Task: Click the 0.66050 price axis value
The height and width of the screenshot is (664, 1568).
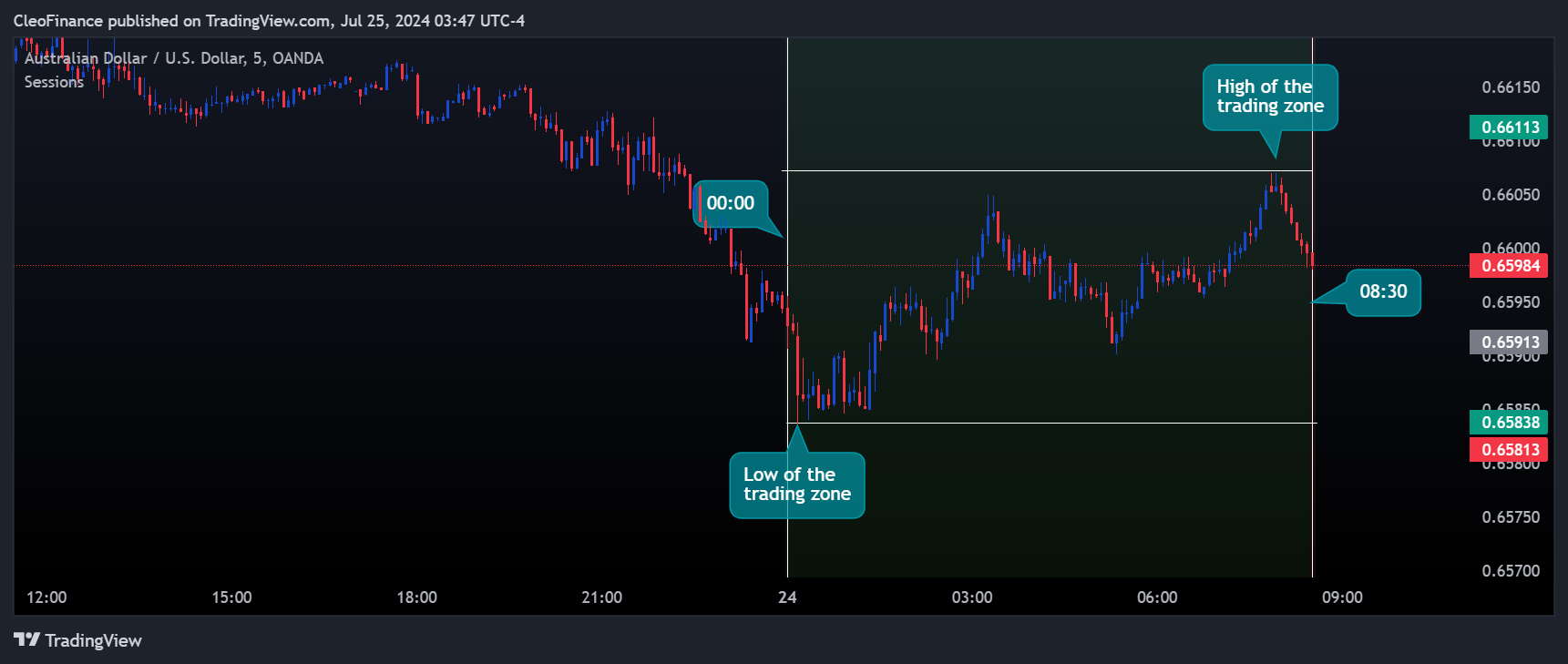Action: pyautogui.click(x=1511, y=195)
